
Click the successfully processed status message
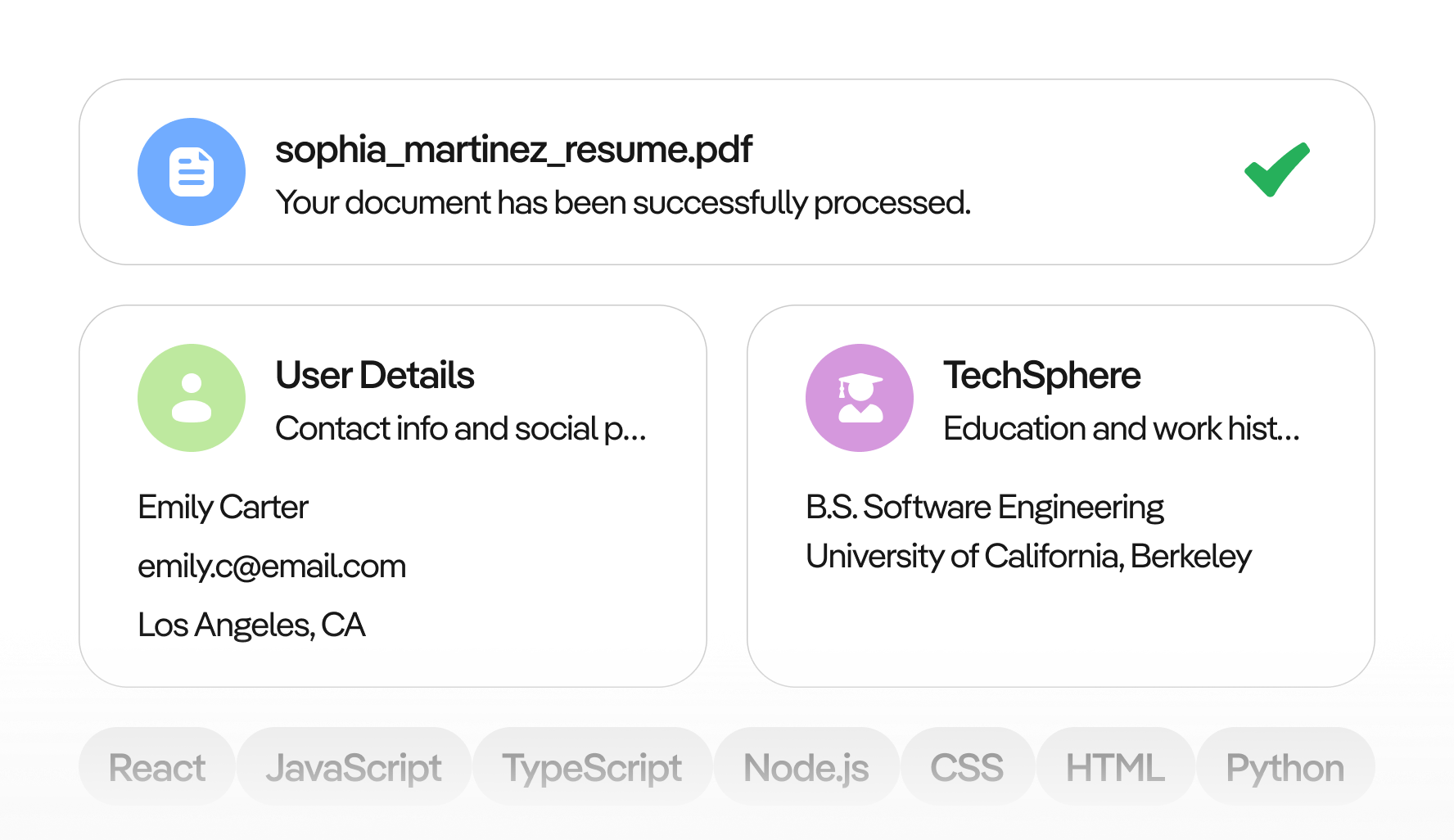pyautogui.click(x=623, y=203)
